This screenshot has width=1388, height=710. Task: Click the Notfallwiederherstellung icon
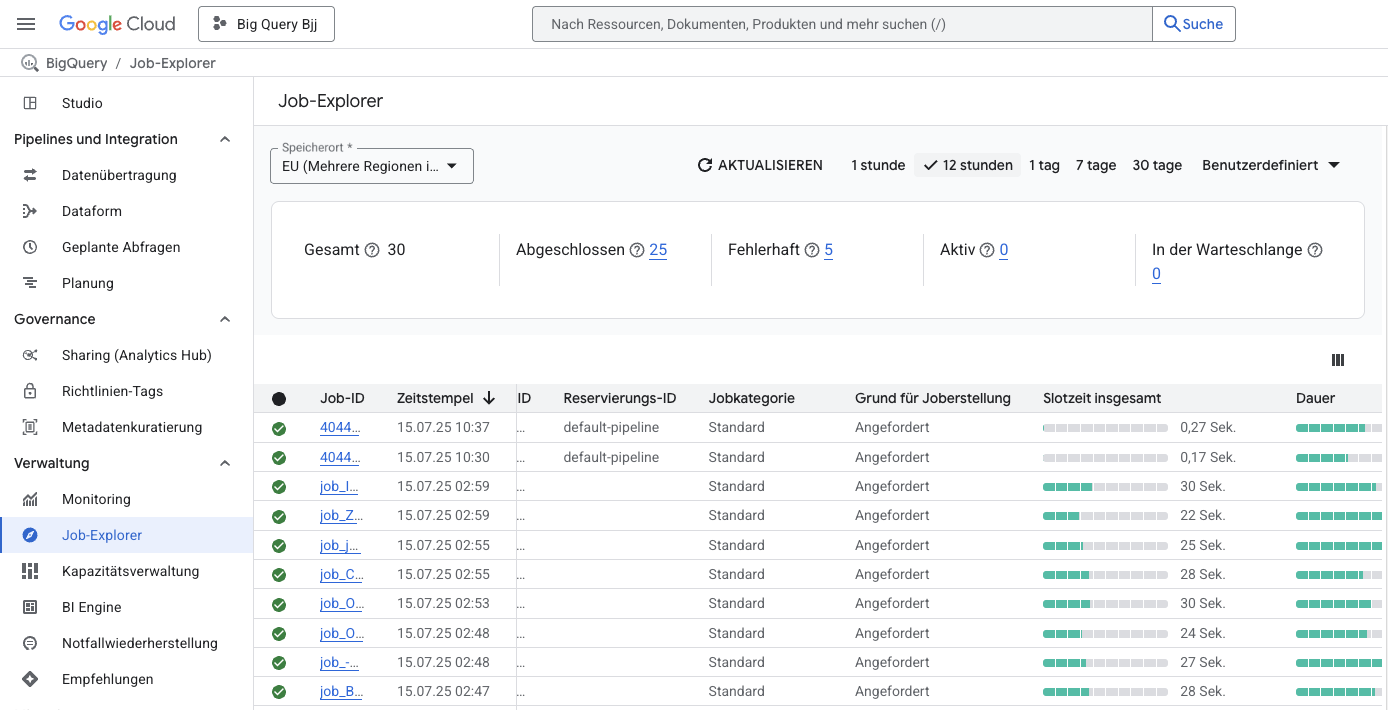(x=30, y=643)
